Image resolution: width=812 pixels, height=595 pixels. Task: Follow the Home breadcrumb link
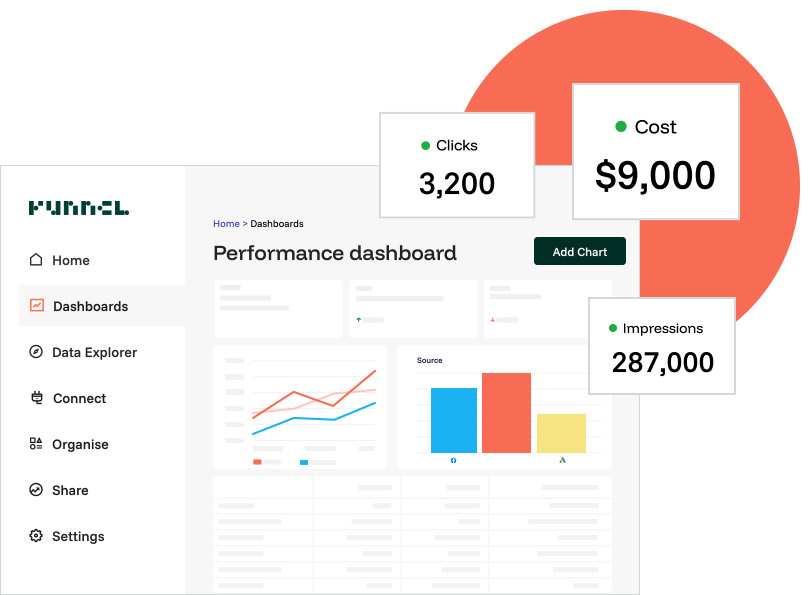coord(226,224)
